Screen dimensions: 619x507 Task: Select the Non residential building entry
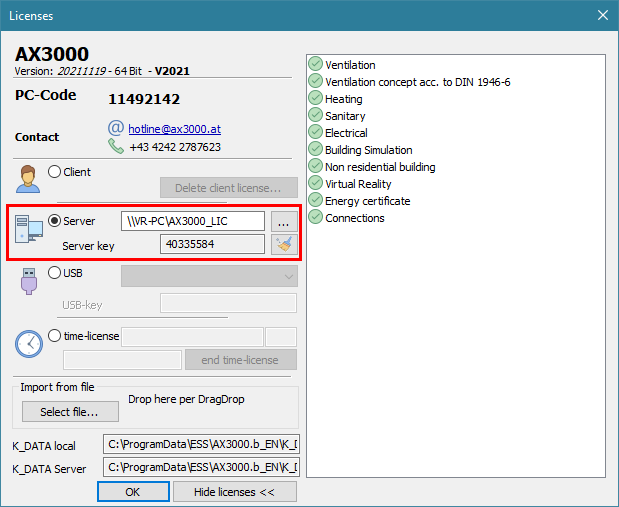click(380, 167)
